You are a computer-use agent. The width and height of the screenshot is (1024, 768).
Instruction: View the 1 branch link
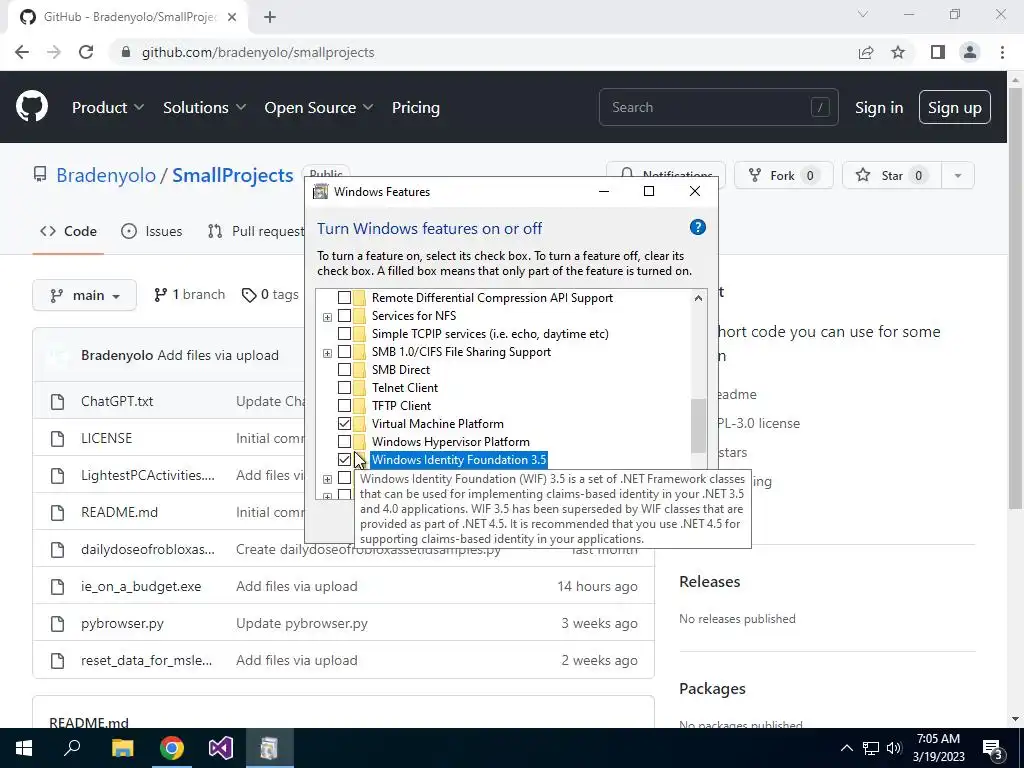189,295
